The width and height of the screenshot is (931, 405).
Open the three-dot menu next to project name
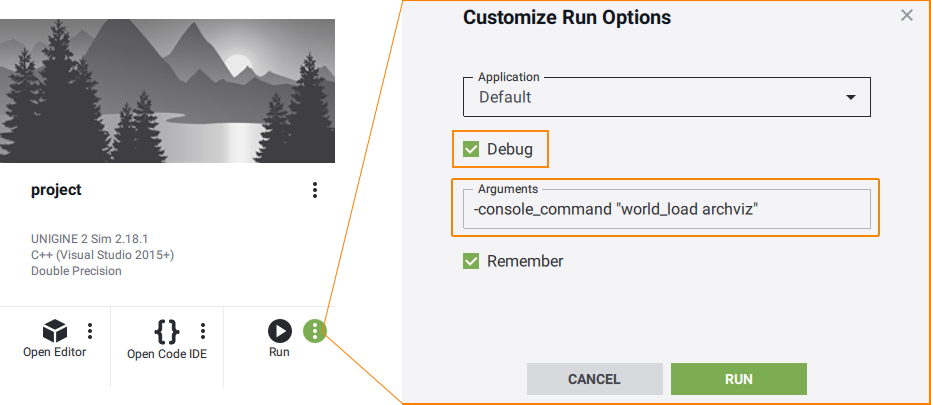(x=315, y=190)
